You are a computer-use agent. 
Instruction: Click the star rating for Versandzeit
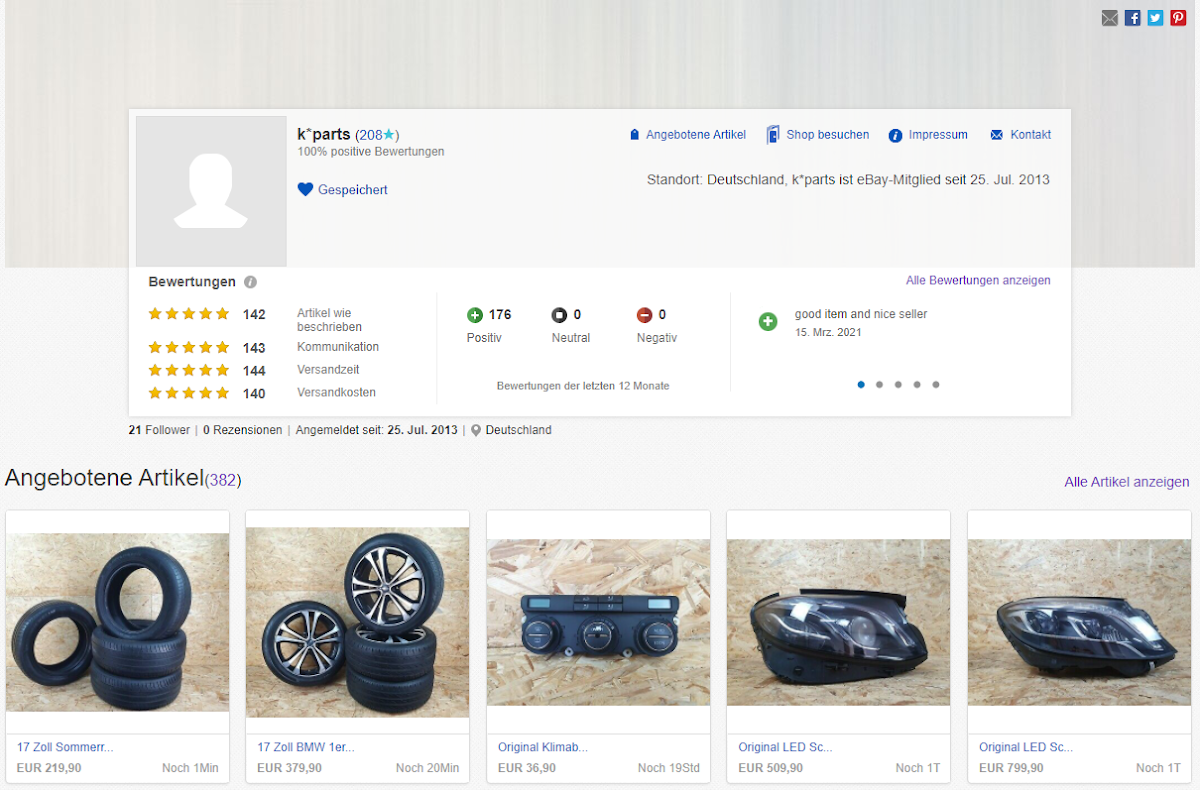click(189, 370)
